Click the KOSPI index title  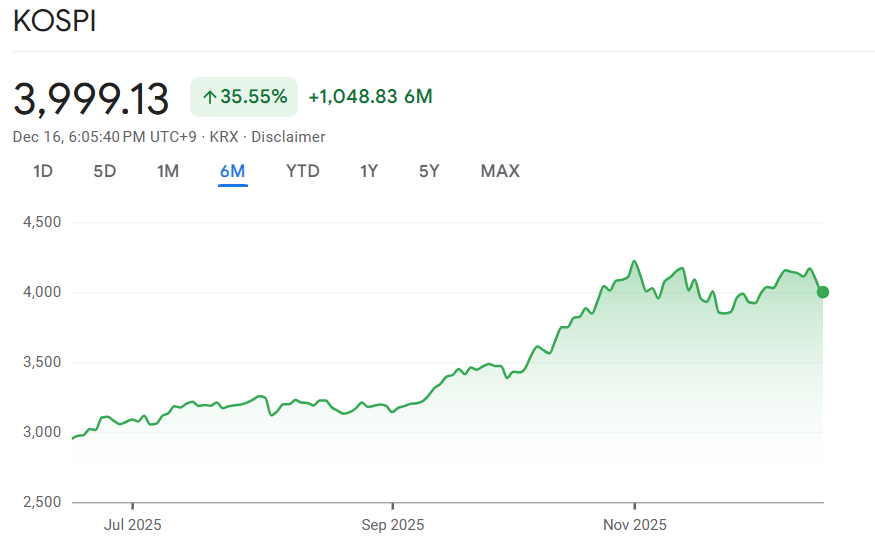coord(55,22)
